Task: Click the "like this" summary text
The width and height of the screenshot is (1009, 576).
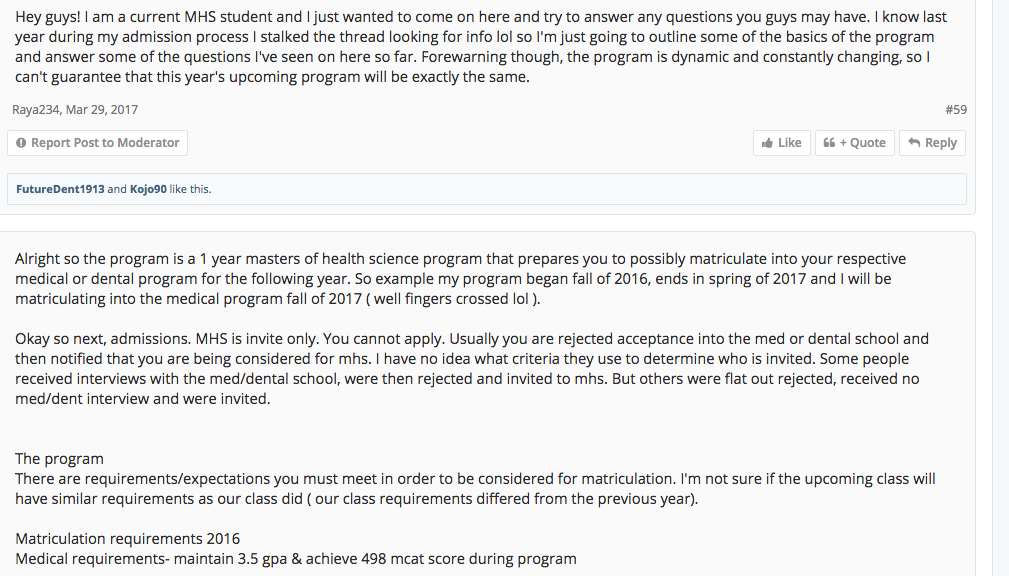Action: click(190, 189)
